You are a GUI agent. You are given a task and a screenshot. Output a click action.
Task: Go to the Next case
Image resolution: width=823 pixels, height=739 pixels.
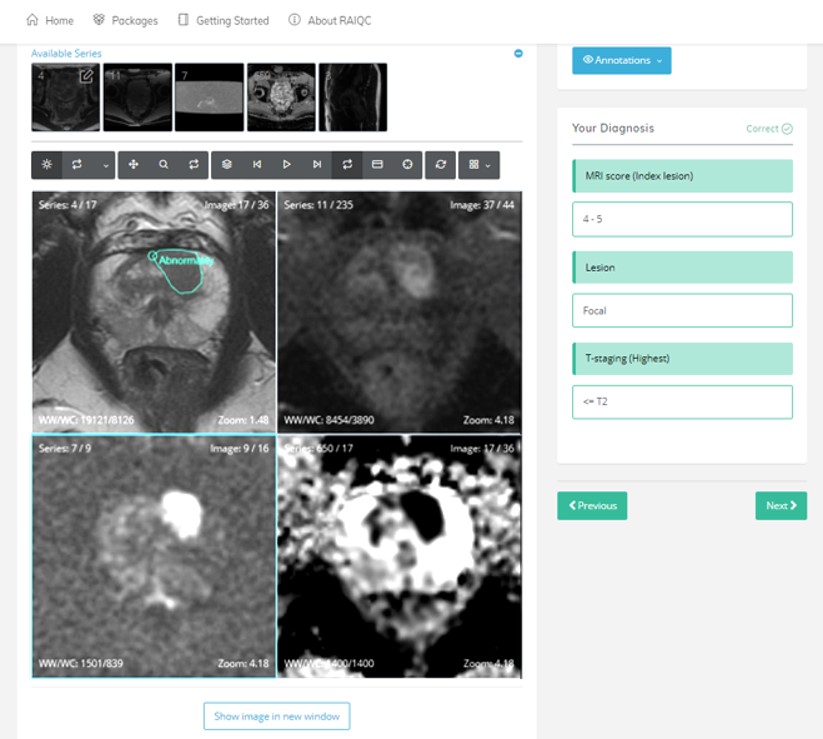(x=781, y=506)
